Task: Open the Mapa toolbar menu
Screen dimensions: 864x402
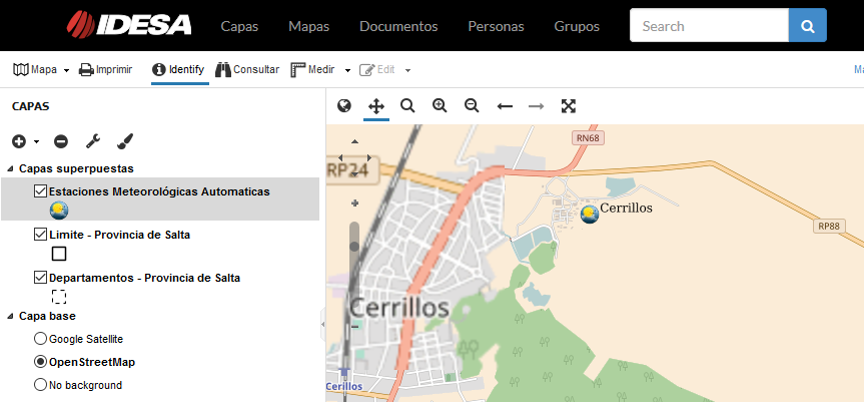Action: [35, 70]
